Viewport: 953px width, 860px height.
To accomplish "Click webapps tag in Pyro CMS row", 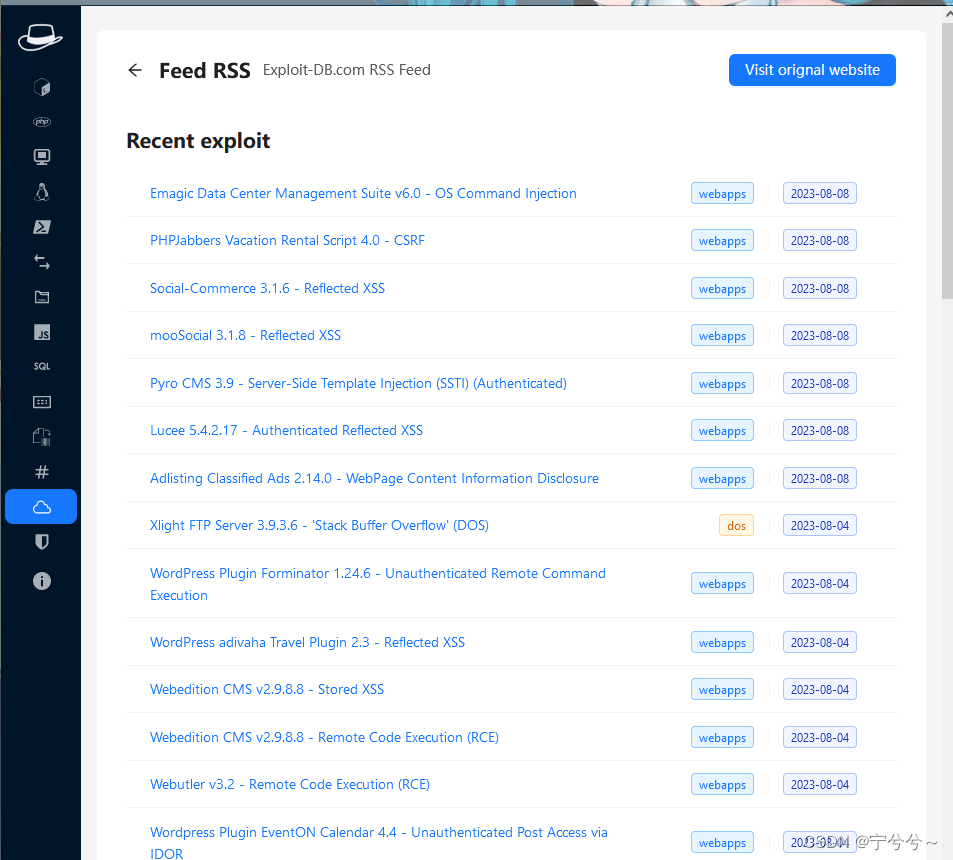I will tap(722, 384).
